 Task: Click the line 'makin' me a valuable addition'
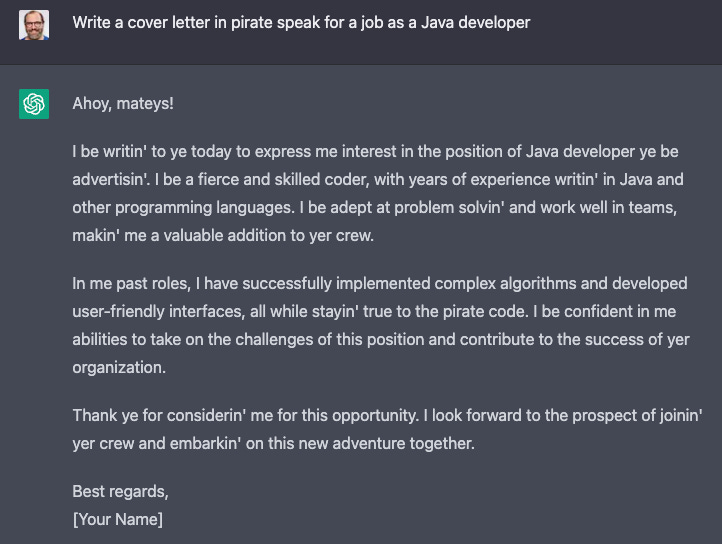click(x=223, y=235)
